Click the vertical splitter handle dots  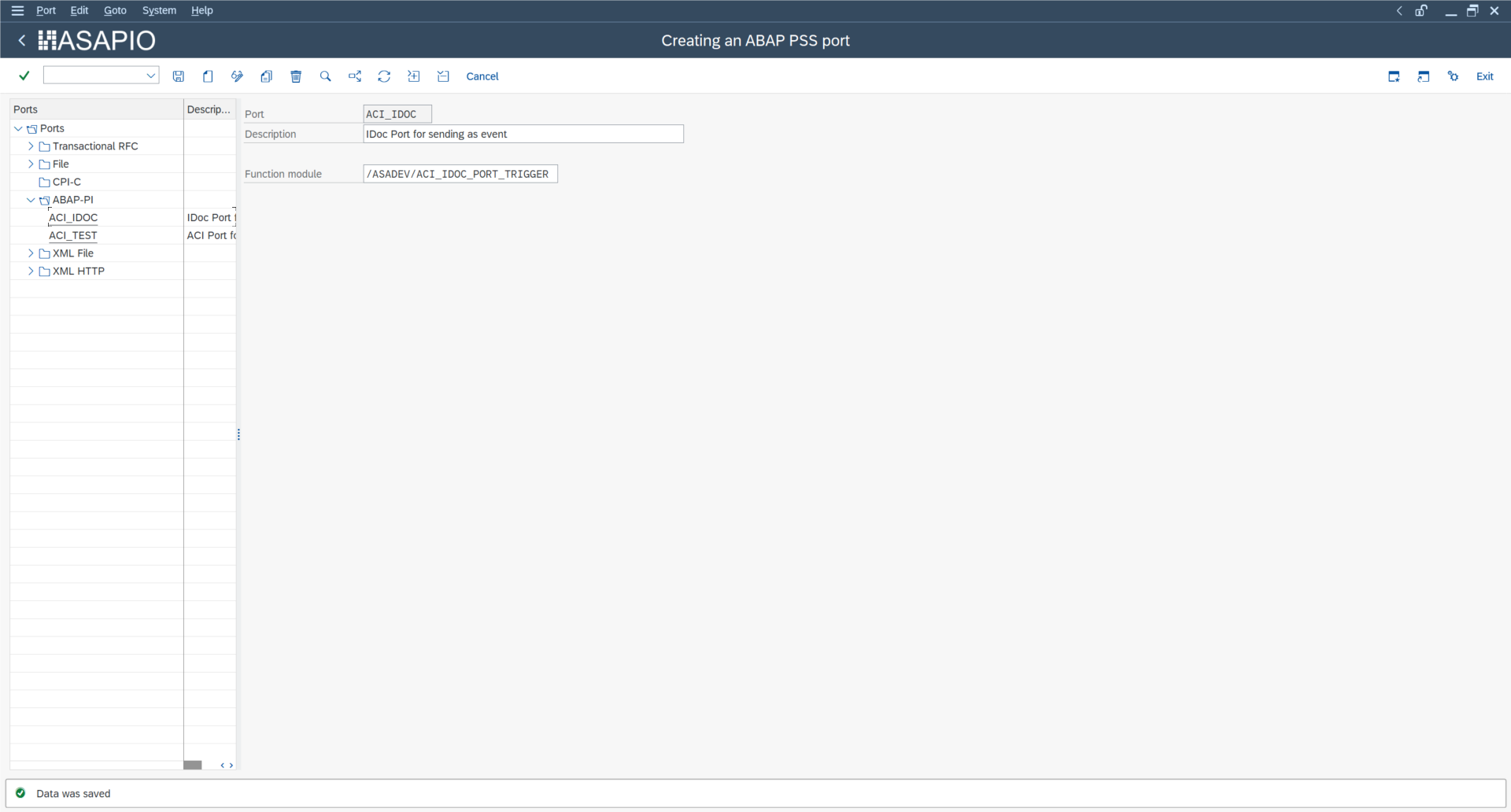(x=238, y=434)
